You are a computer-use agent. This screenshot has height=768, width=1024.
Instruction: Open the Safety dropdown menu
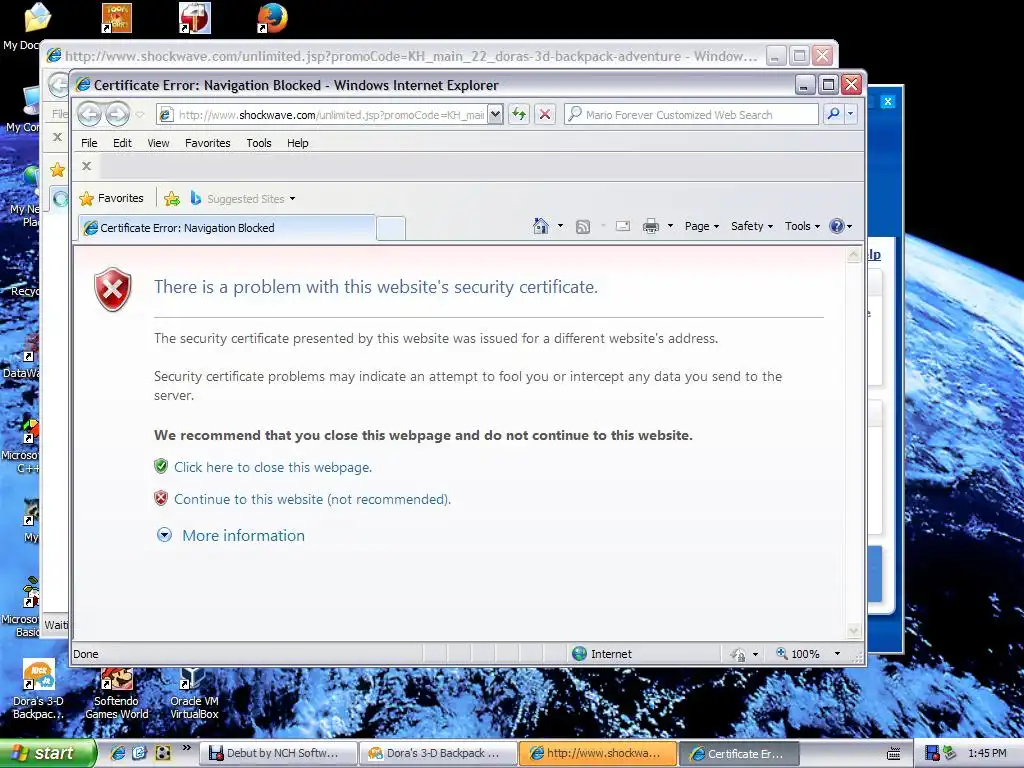pos(752,226)
